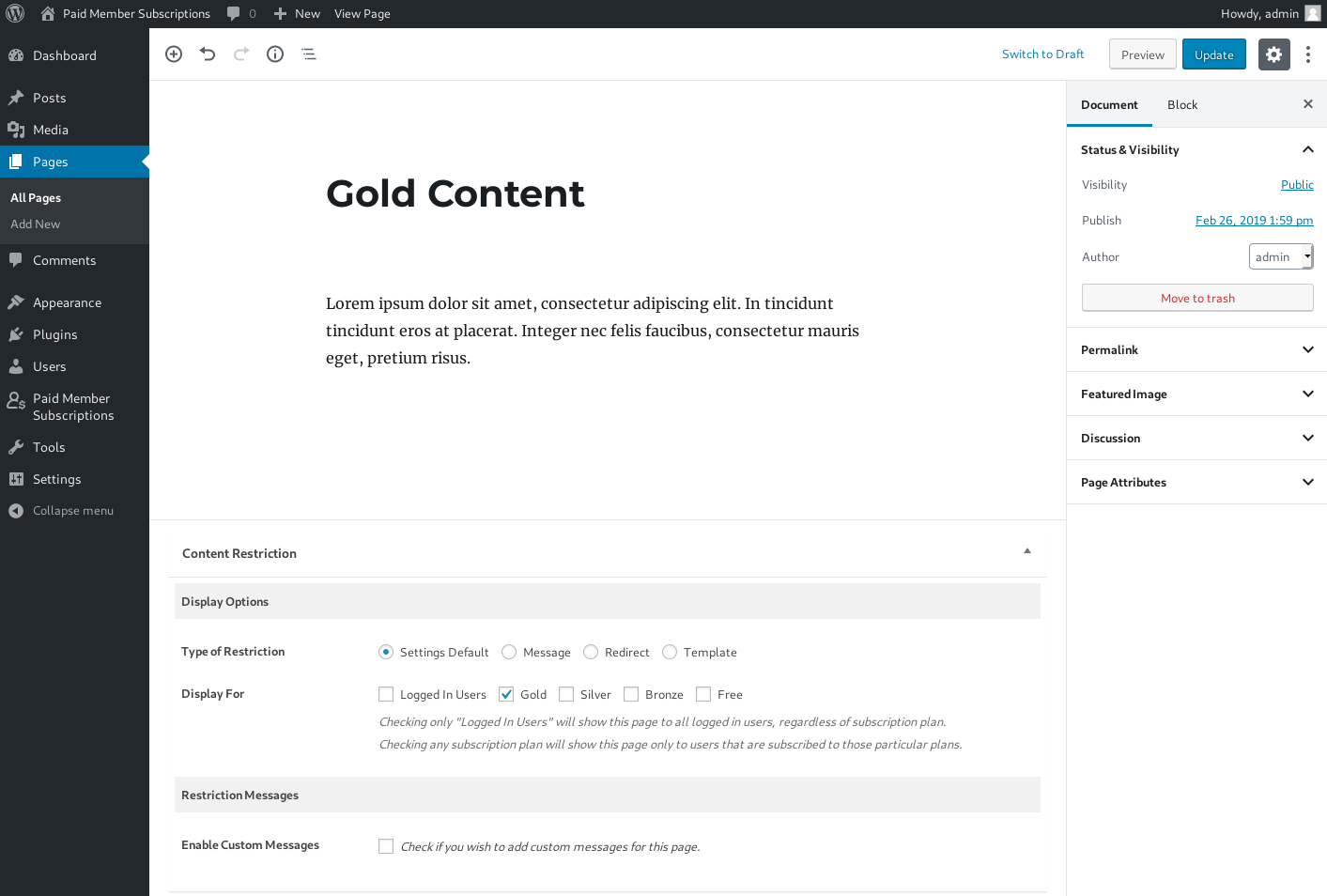The width and height of the screenshot is (1327, 896).
Task: Switch to the Block tab
Action: (1182, 104)
